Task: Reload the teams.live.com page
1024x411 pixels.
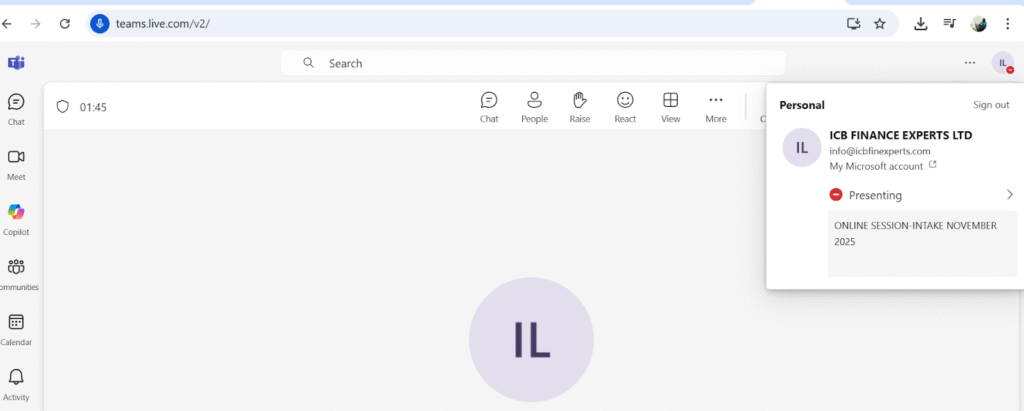Action: 65,24
